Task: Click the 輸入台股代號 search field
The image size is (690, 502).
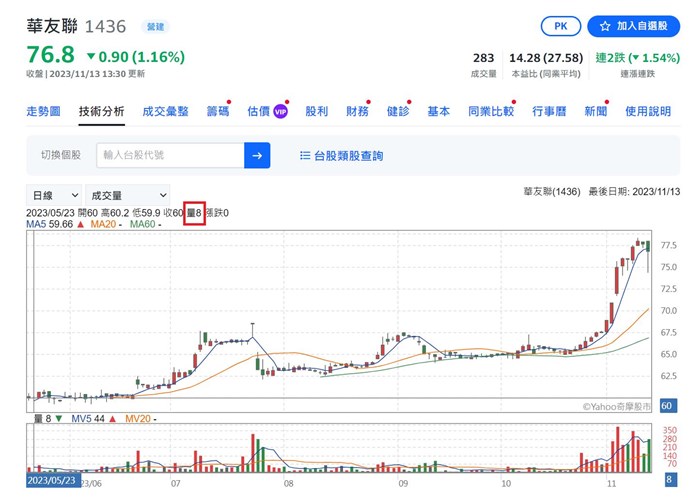Action: point(170,155)
